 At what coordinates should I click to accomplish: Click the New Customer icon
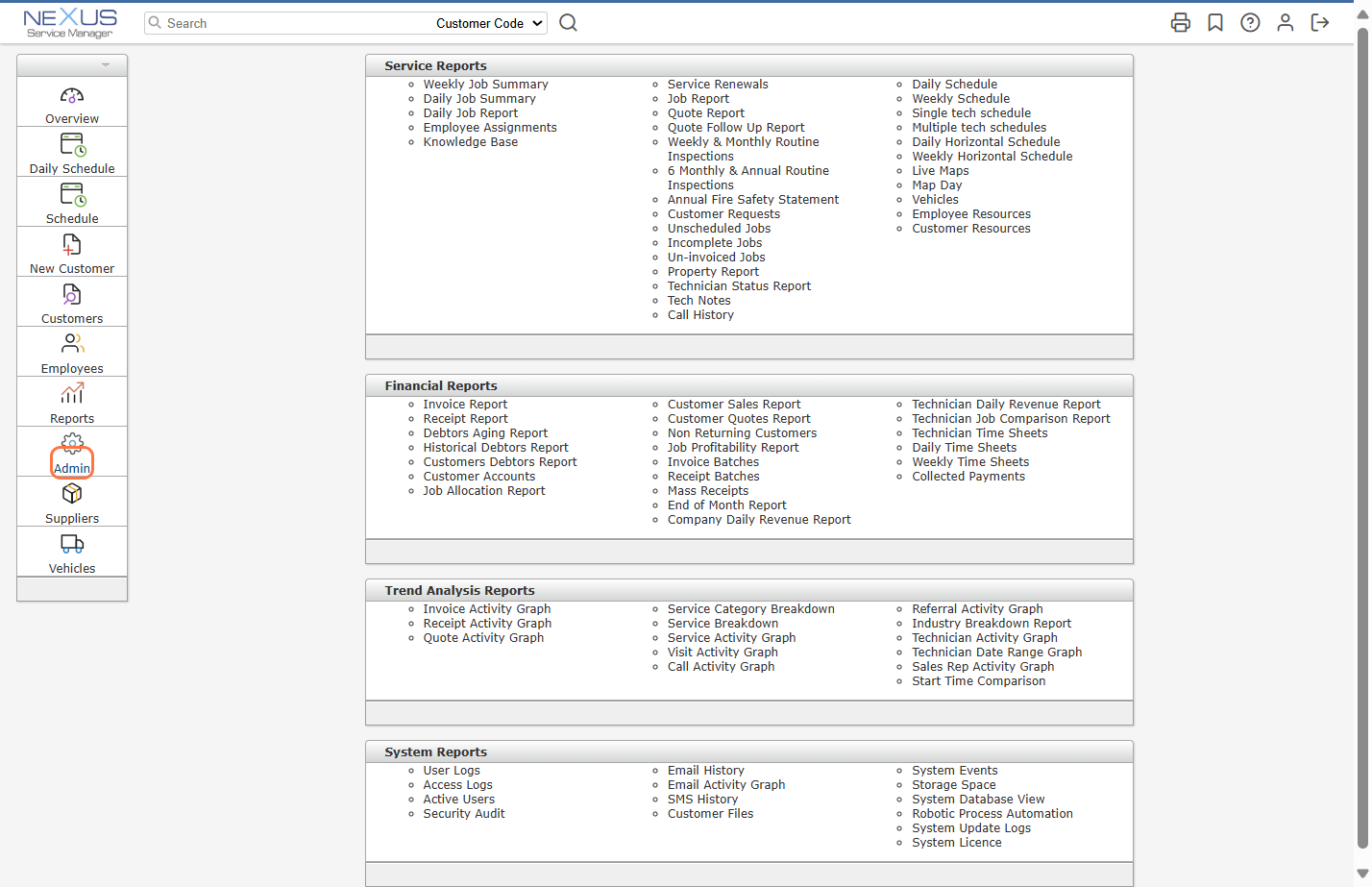tap(72, 245)
